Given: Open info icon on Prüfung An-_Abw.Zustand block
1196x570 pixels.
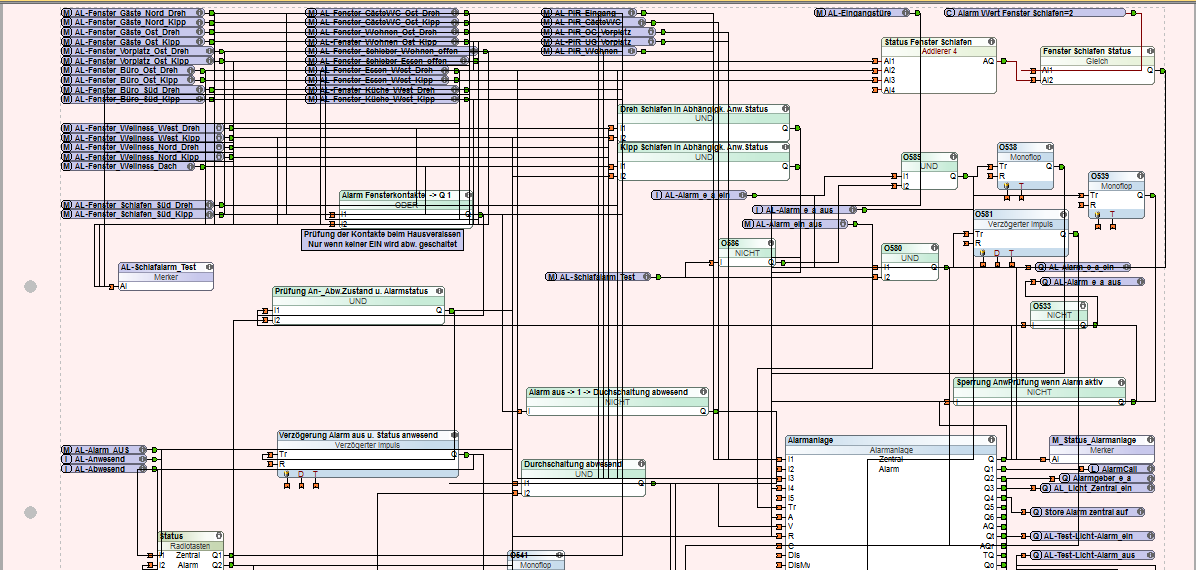Looking at the screenshot, I should 438,291.
